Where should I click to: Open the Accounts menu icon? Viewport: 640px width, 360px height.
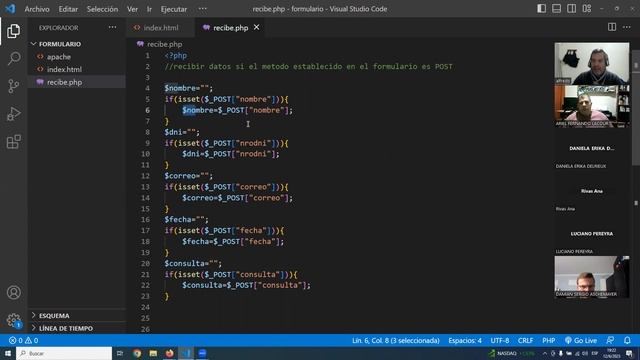[x=13, y=293]
